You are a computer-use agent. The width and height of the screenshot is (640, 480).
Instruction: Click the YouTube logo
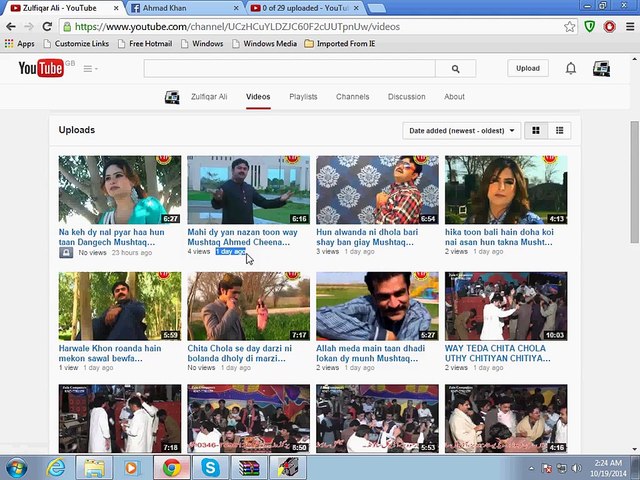click(41, 68)
